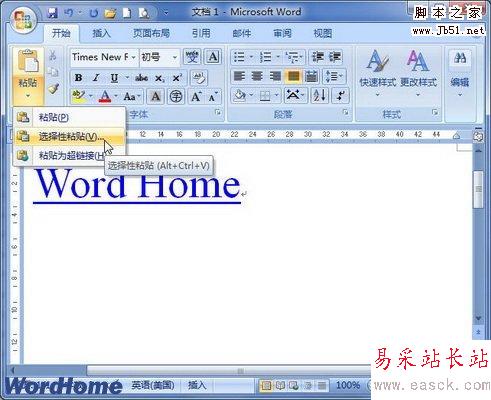Show or hide paragraph marks
This screenshot has height=400, width=491.
[x=341, y=96]
